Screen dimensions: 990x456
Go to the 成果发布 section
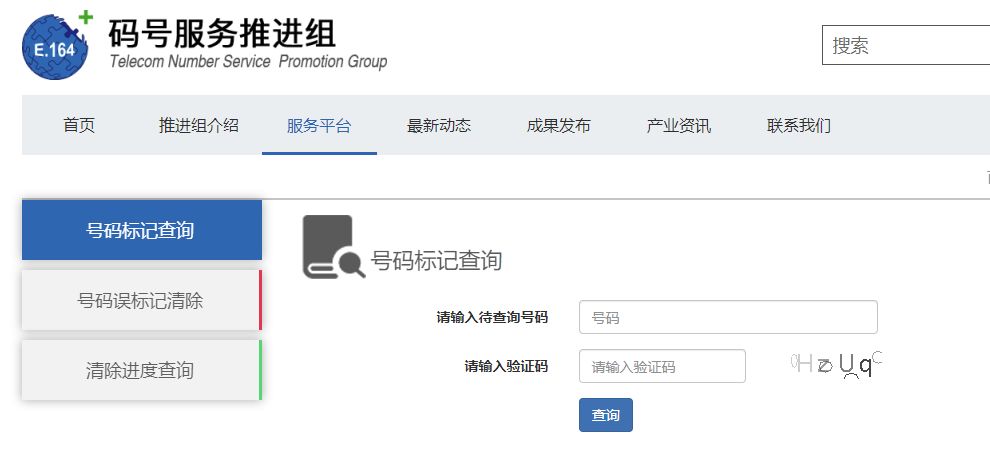click(x=559, y=126)
